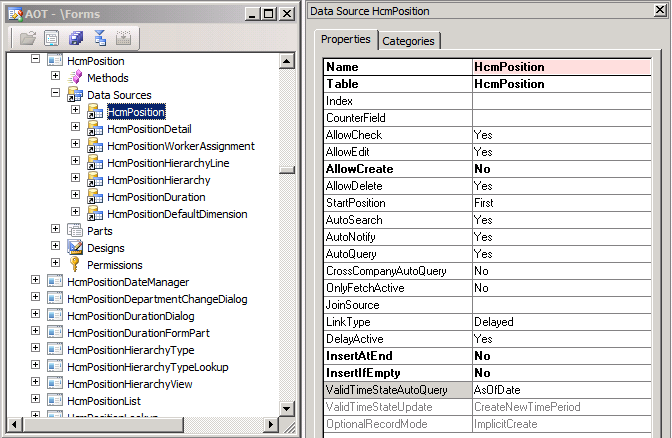This screenshot has height=438, width=672.
Task: Expand the Methods node
Action: coord(55,75)
